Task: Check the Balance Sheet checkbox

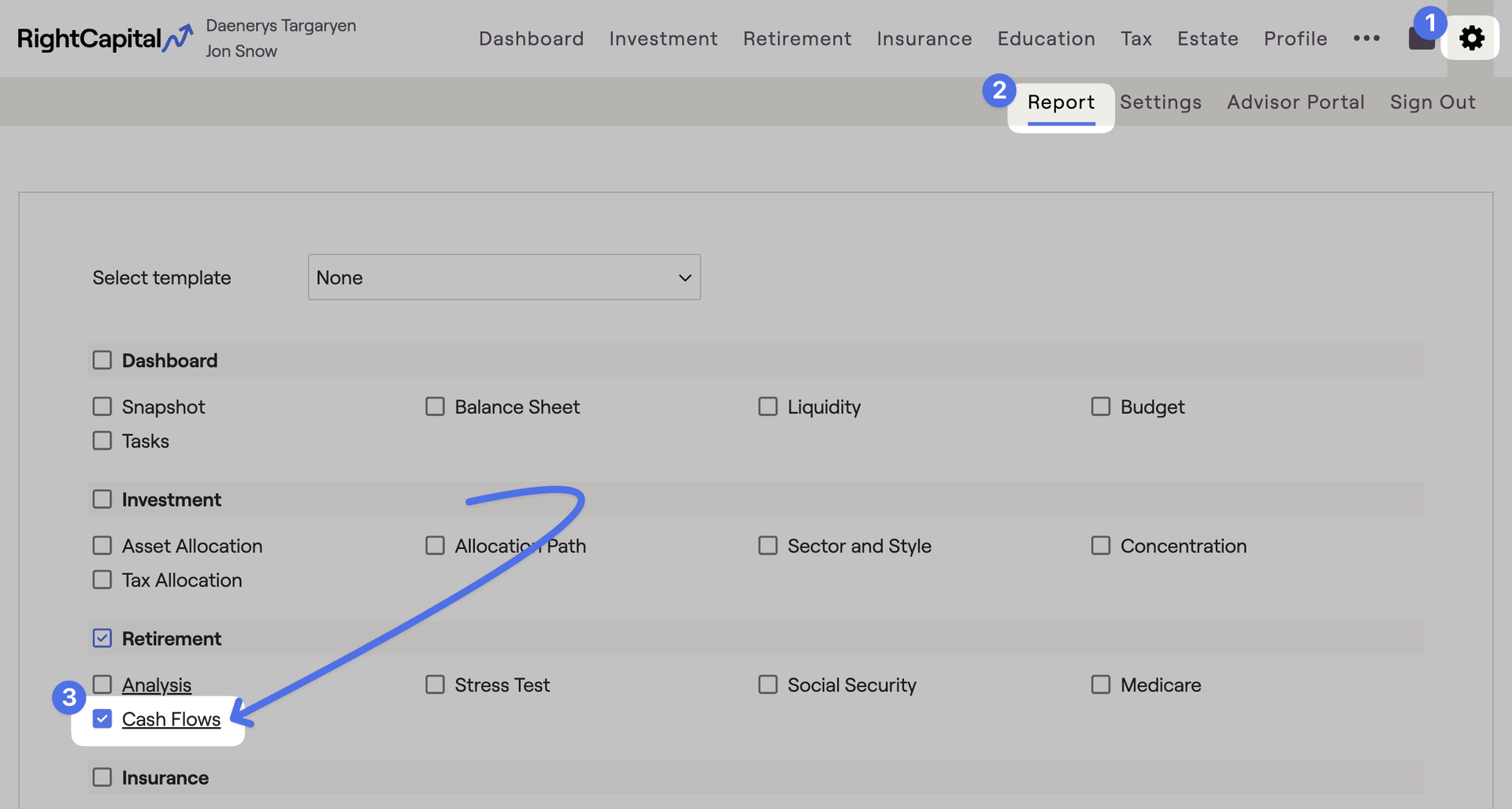Action: [x=435, y=406]
